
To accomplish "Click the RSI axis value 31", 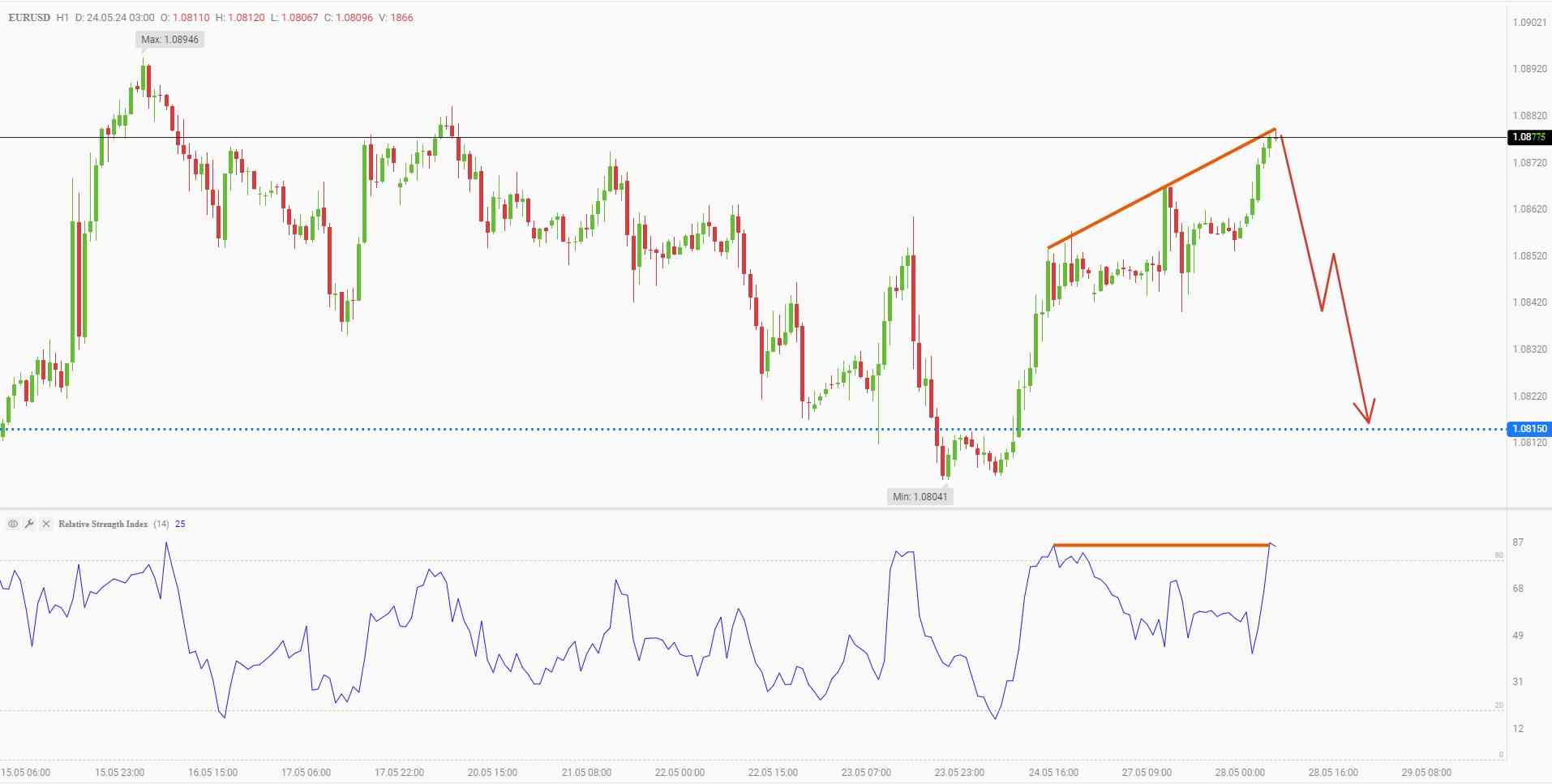I will [x=1518, y=682].
